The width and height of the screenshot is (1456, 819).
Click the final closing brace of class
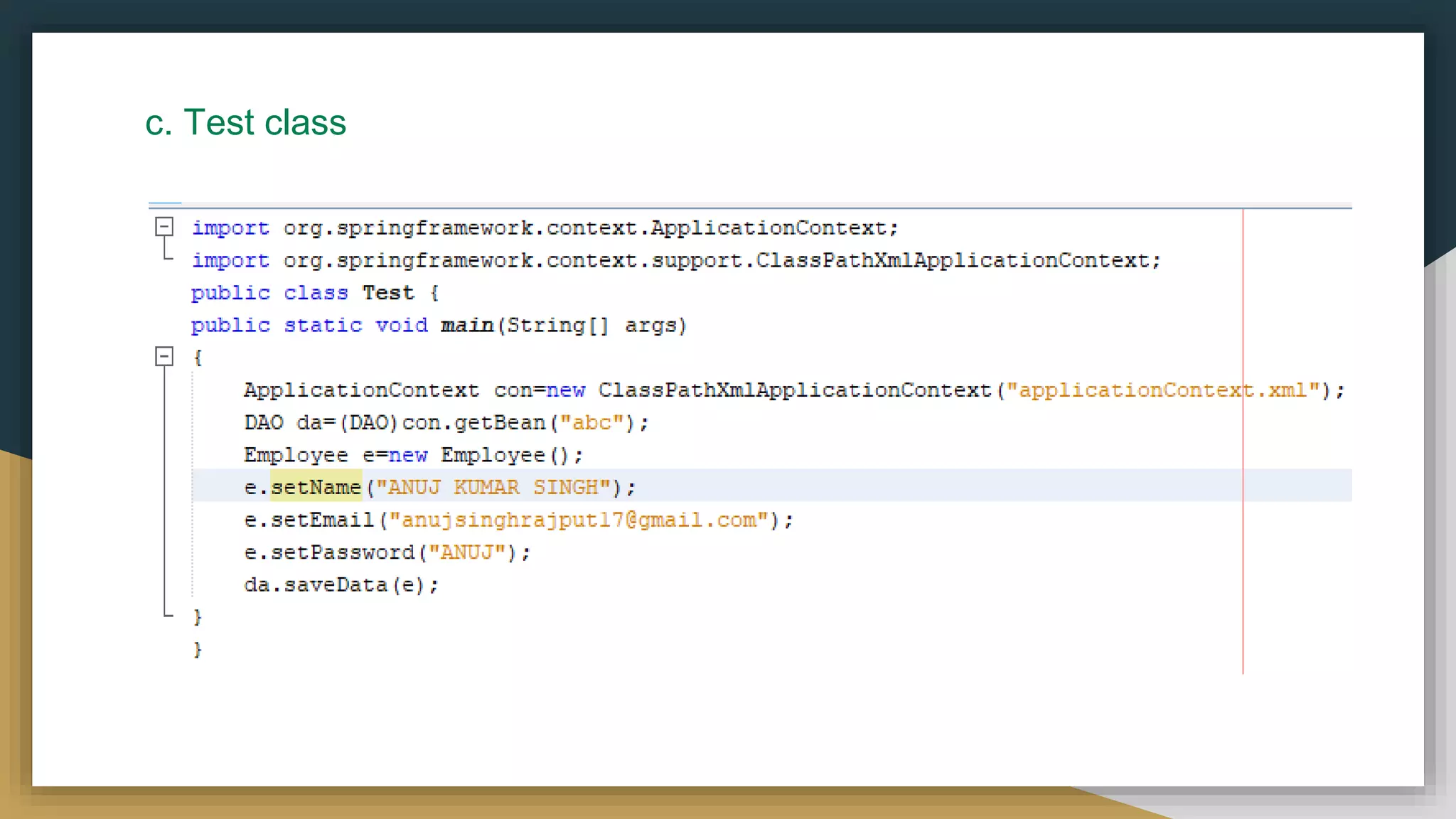(x=198, y=649)
